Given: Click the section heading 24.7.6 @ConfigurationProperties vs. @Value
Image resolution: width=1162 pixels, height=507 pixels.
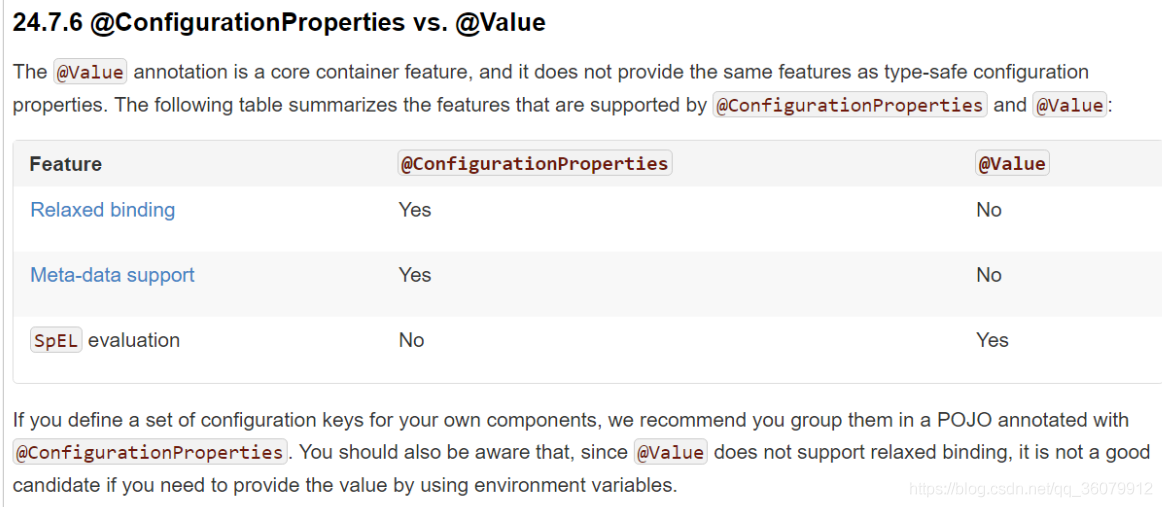Looking at the screenshot, I should click(279, 23).
